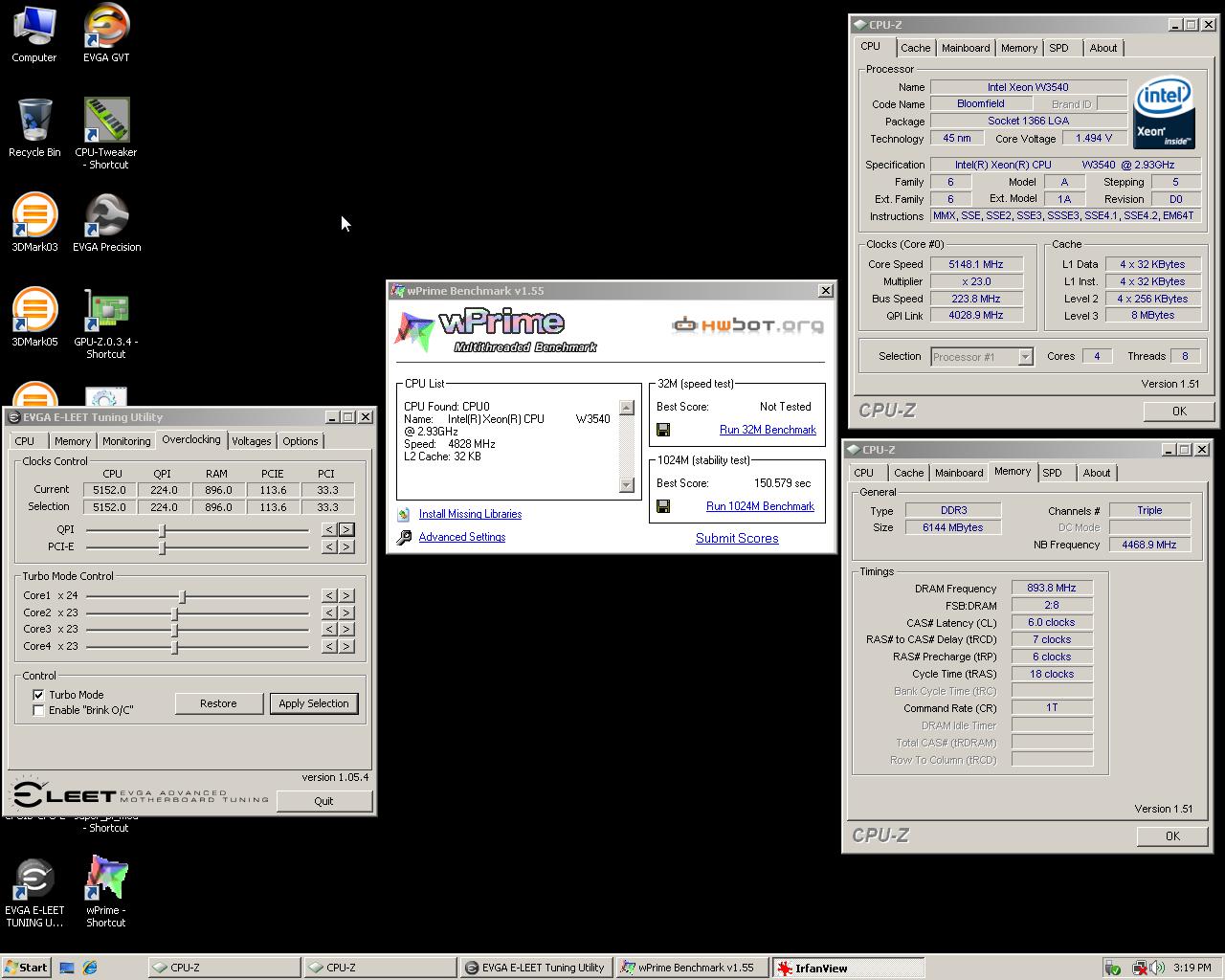Viewport: 1225px width, 980px height.
Task: Decrease the Core2 multiplier with the left arrow
Action: click(329, 612)
